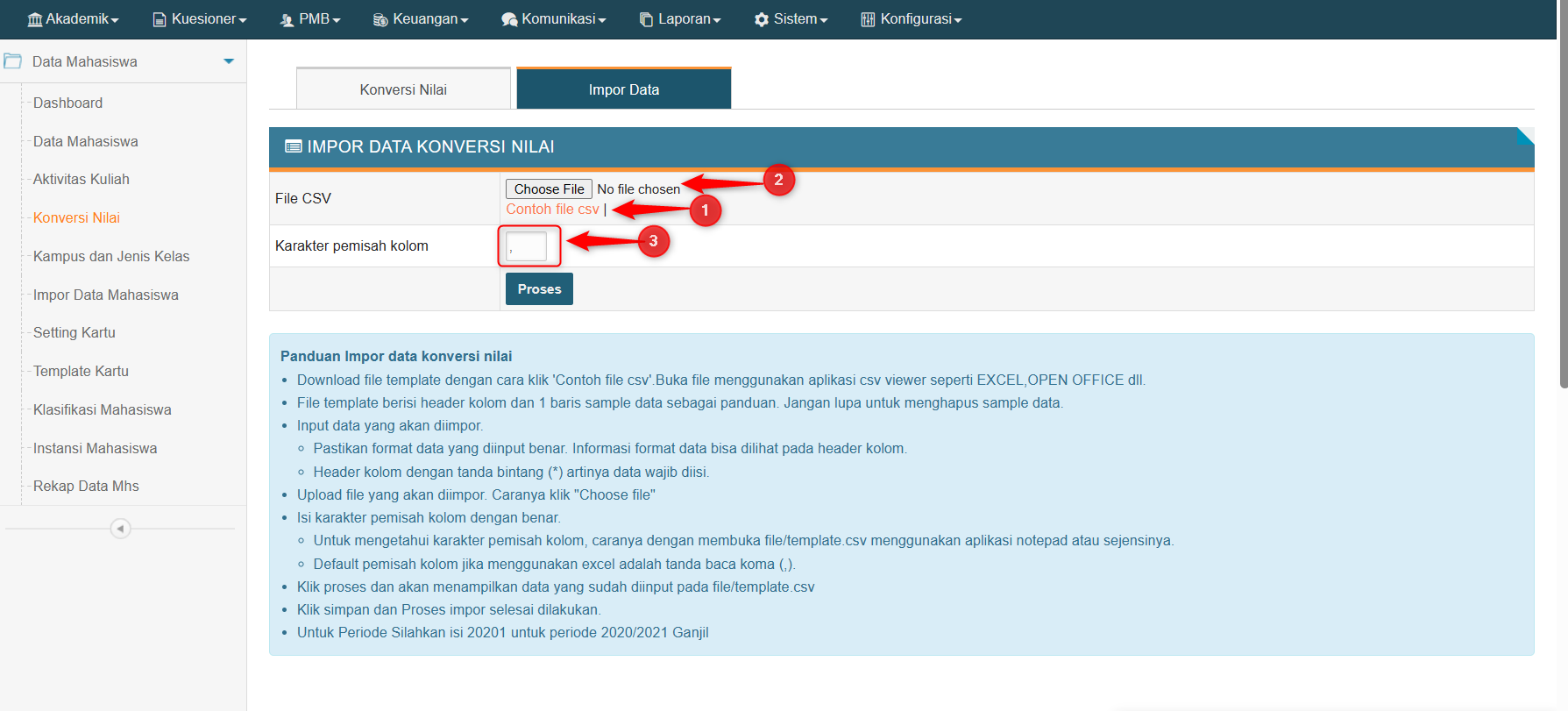Click the Data Mahasiswa folder icon
This screenshot has width=1568, height=711.
tap(13, 61)
